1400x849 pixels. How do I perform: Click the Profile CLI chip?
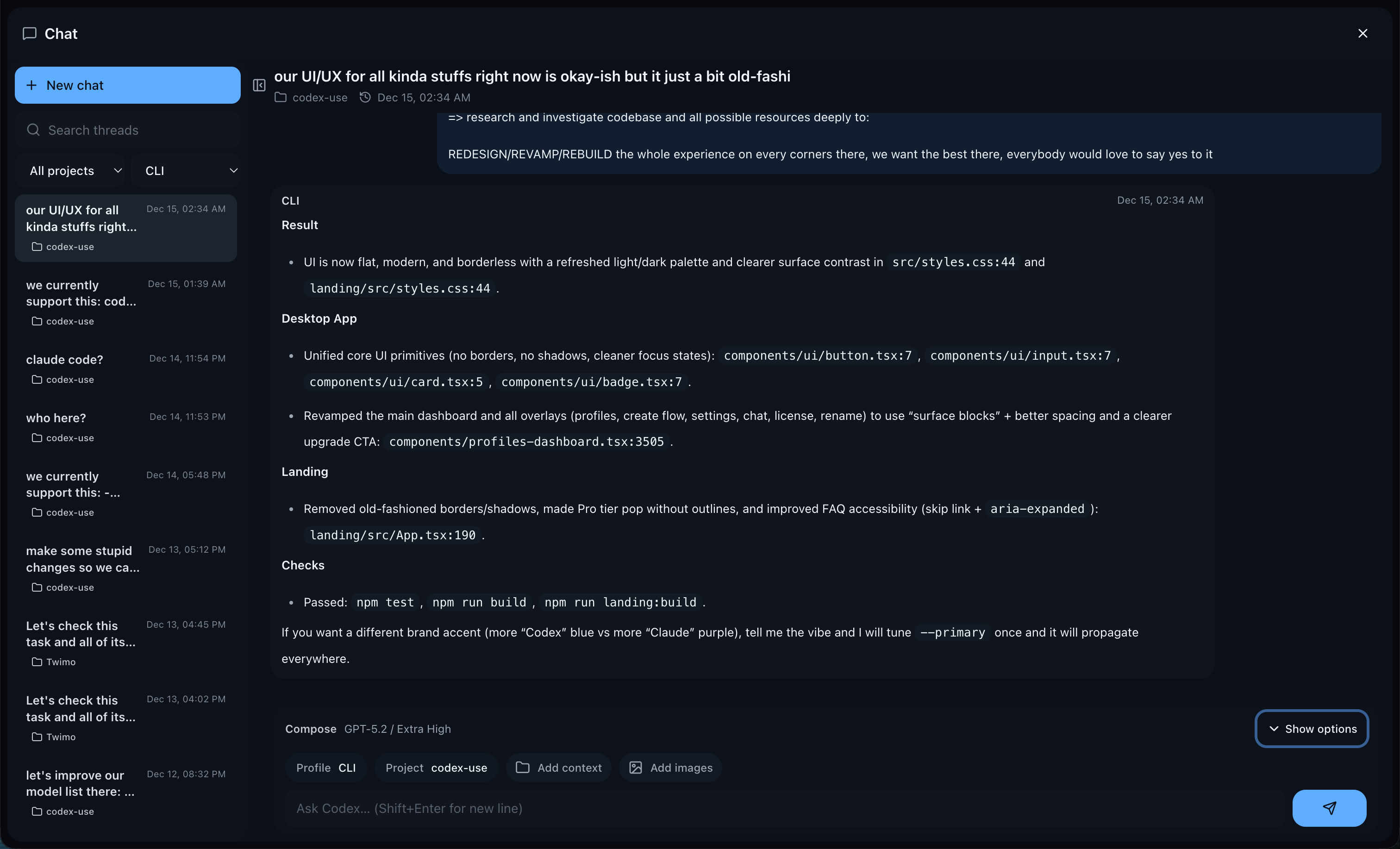[325, 767]
